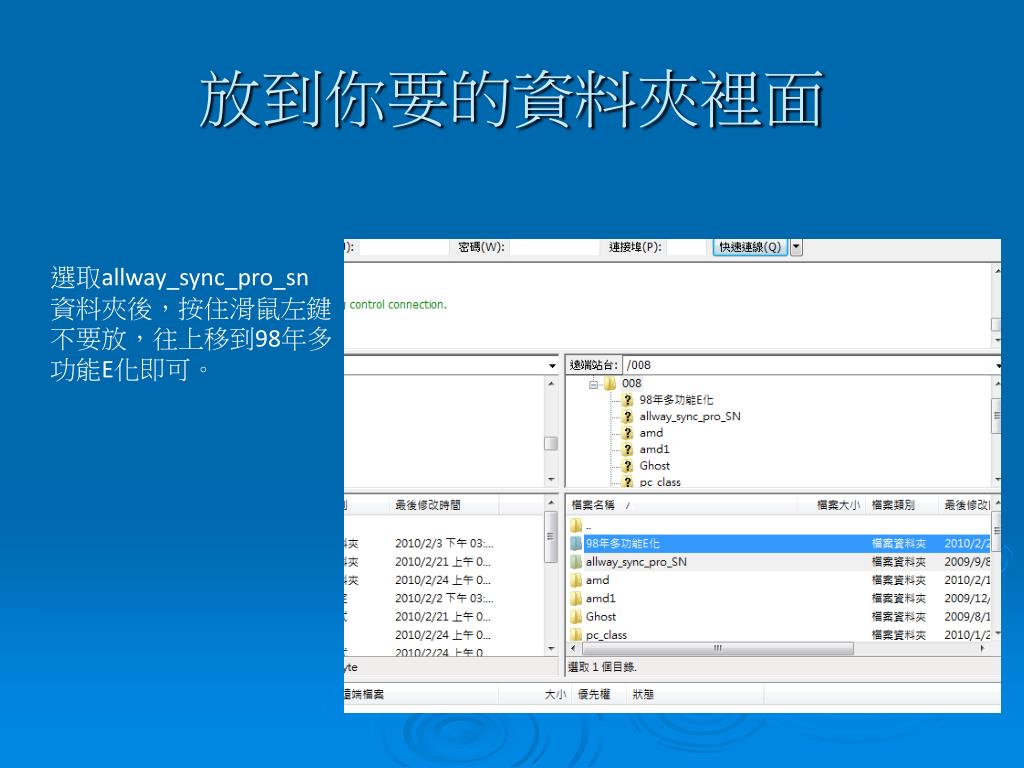
Task: Click left arrow of remote list horizontal scrollbar
Action: pyautogui.click(x=573, y=648)
